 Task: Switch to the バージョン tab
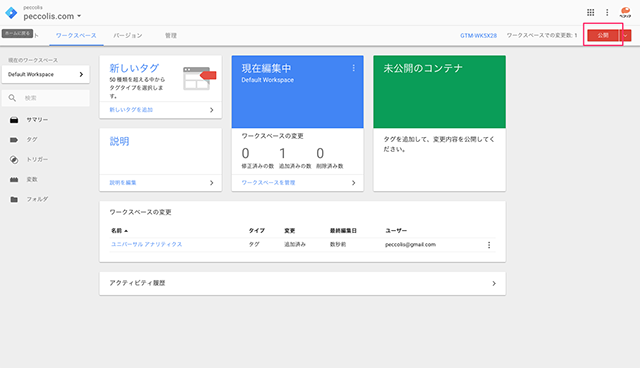coord(128,35)
